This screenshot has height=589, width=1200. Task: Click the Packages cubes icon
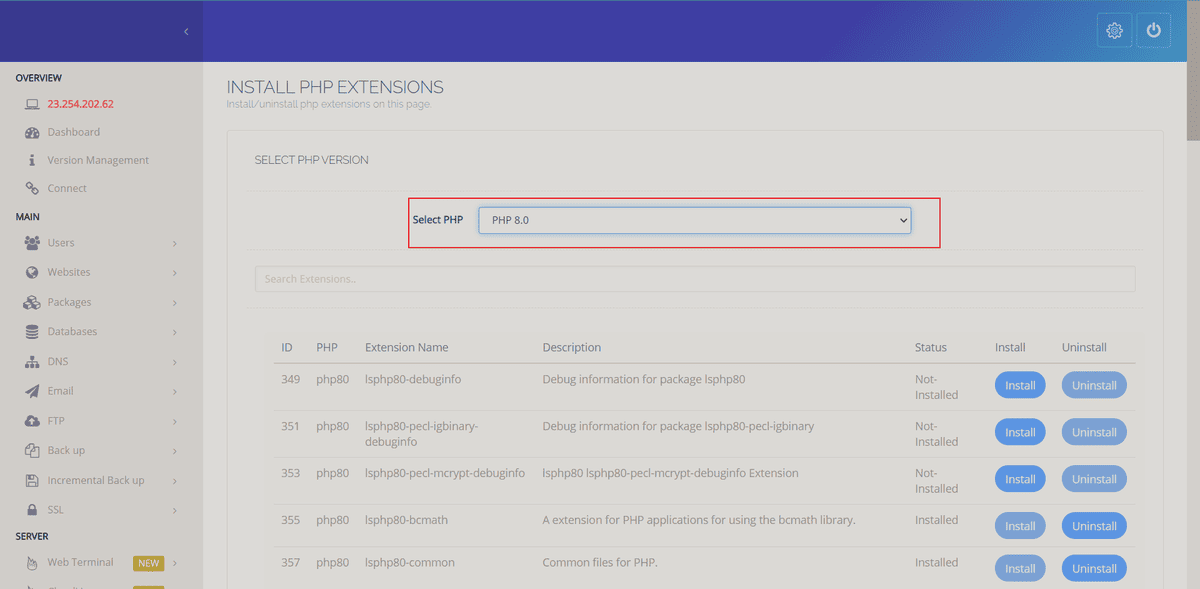(x=32, y=302)
